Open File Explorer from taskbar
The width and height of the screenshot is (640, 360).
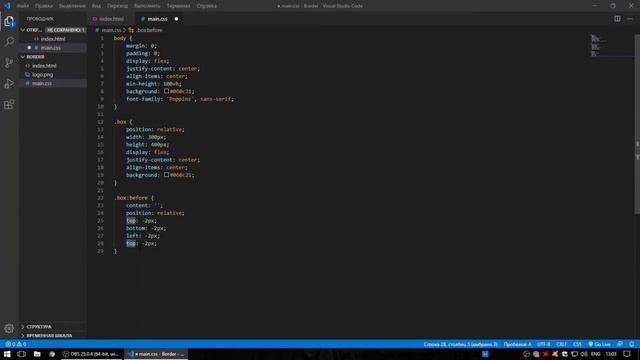[x=37, y=354]
